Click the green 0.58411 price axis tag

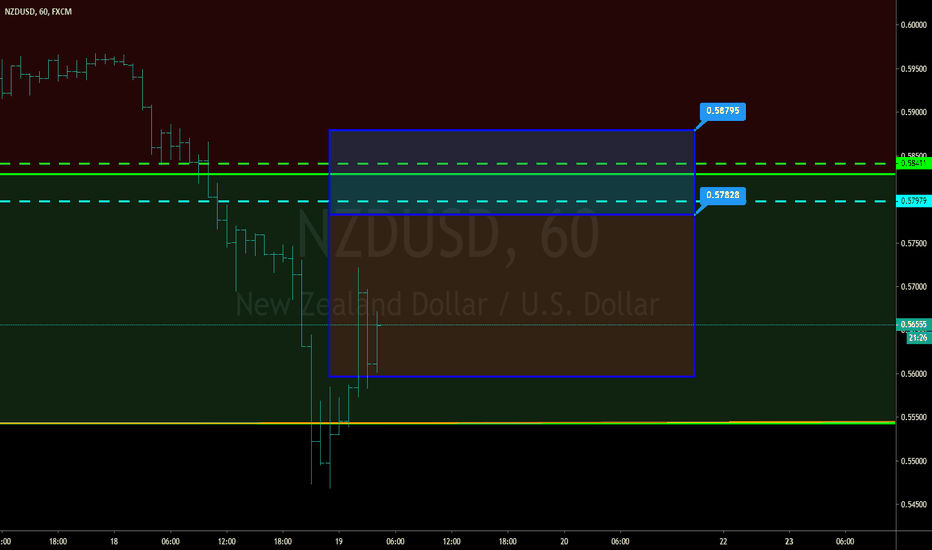tap(914, 163)
